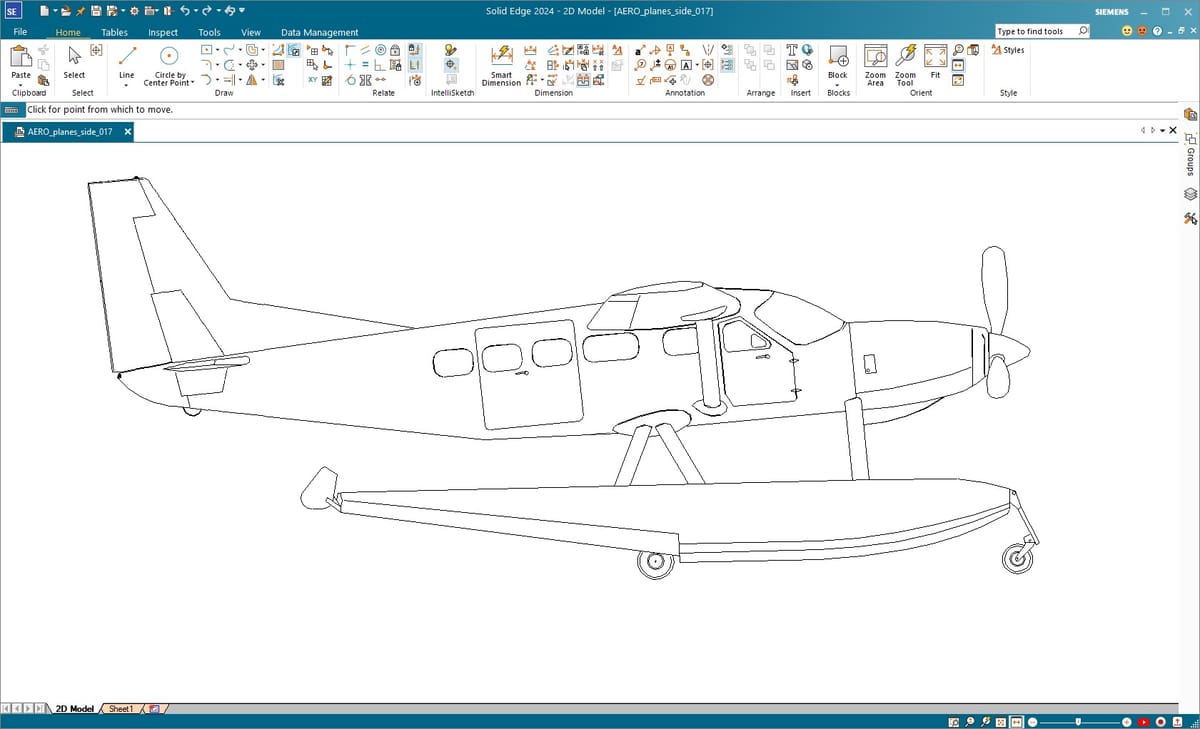The width and height of the screenshot is (1200, 729).
Task: Open the Circle by Center Point dropdown
Action: [x=193, y=83]
